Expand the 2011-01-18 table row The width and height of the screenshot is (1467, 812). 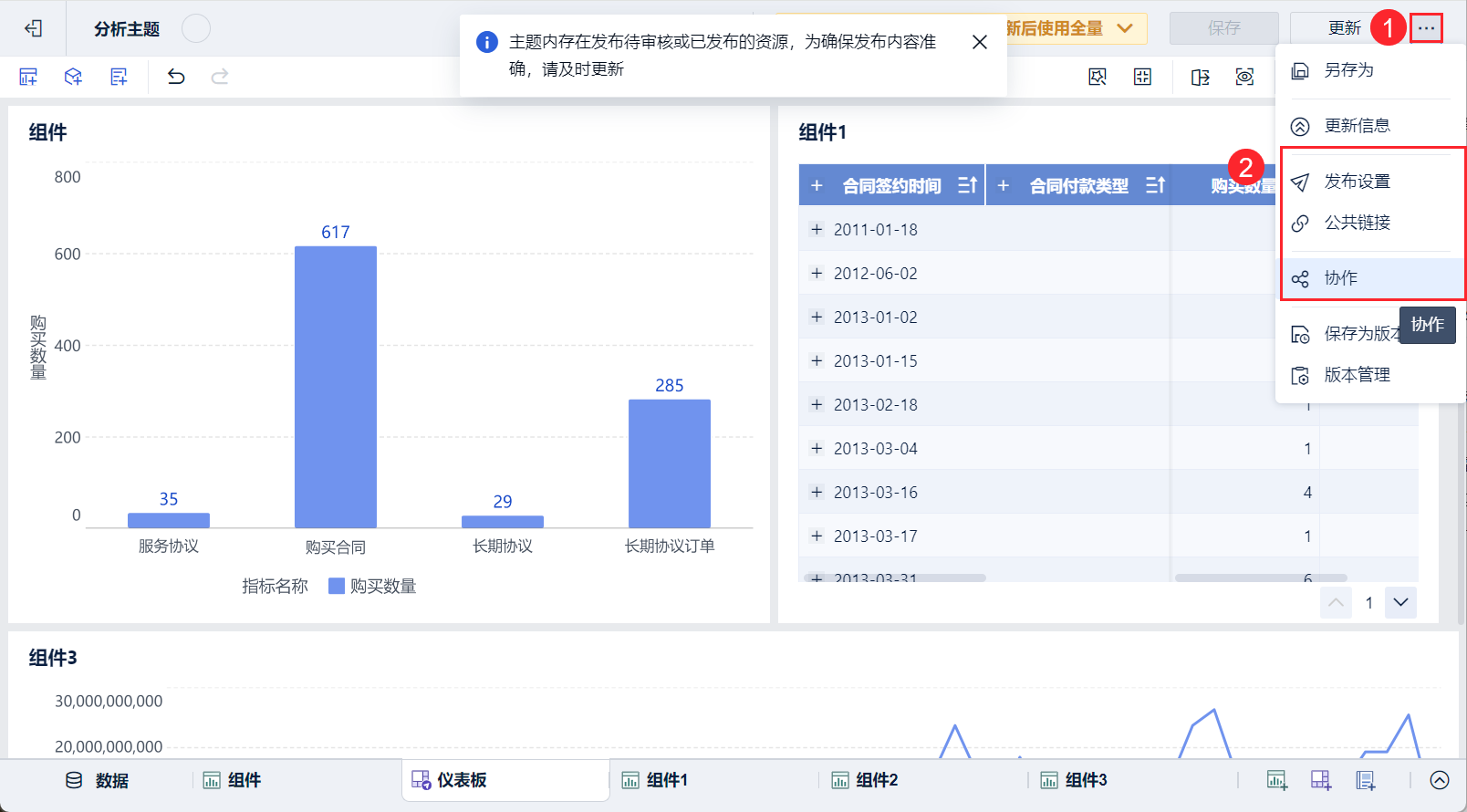click(817, 230)
